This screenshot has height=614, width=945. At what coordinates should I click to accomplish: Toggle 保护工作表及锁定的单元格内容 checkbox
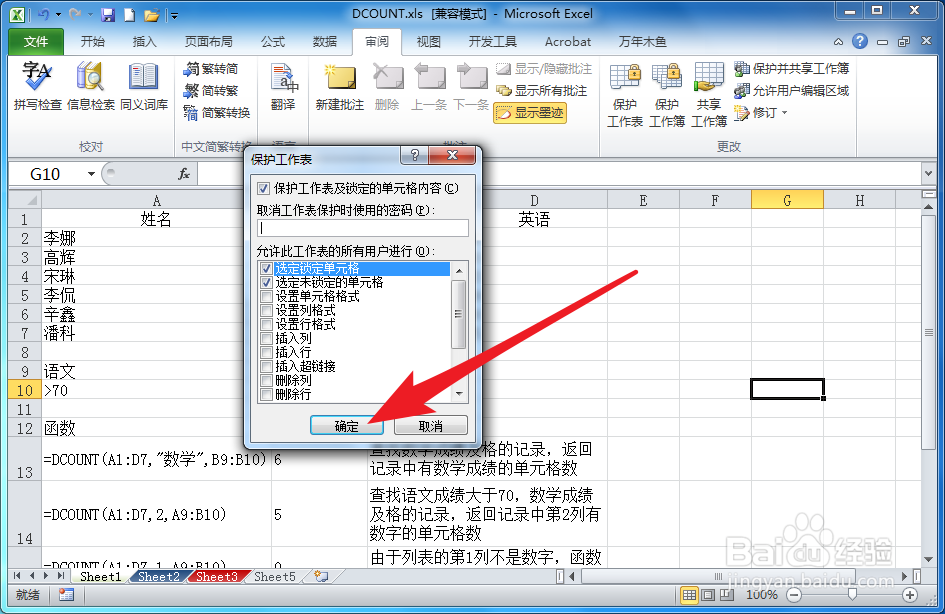coord(263,189)
